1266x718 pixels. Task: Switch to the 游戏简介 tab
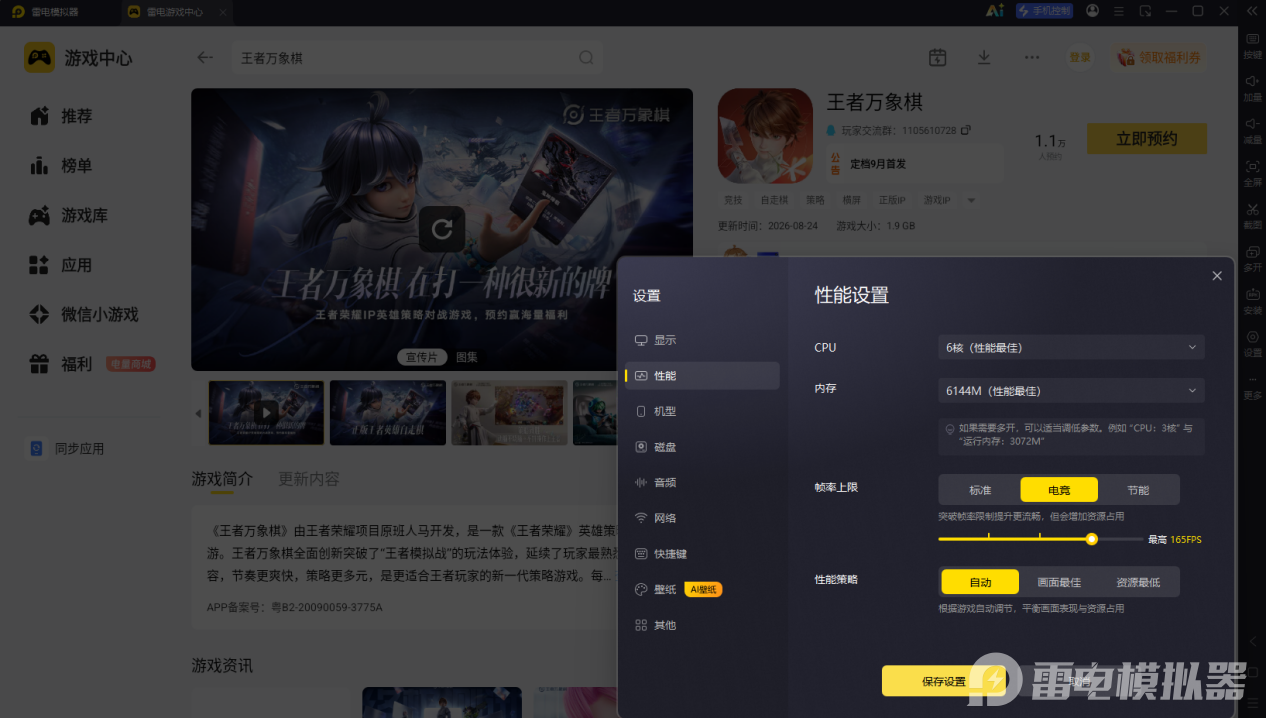[222, 479]
